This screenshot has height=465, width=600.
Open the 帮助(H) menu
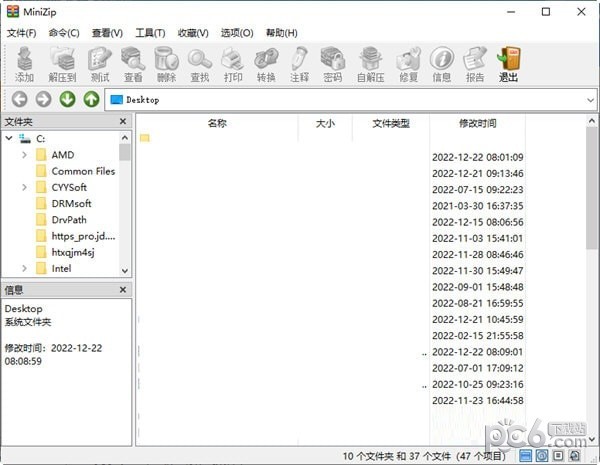[282, 33]
